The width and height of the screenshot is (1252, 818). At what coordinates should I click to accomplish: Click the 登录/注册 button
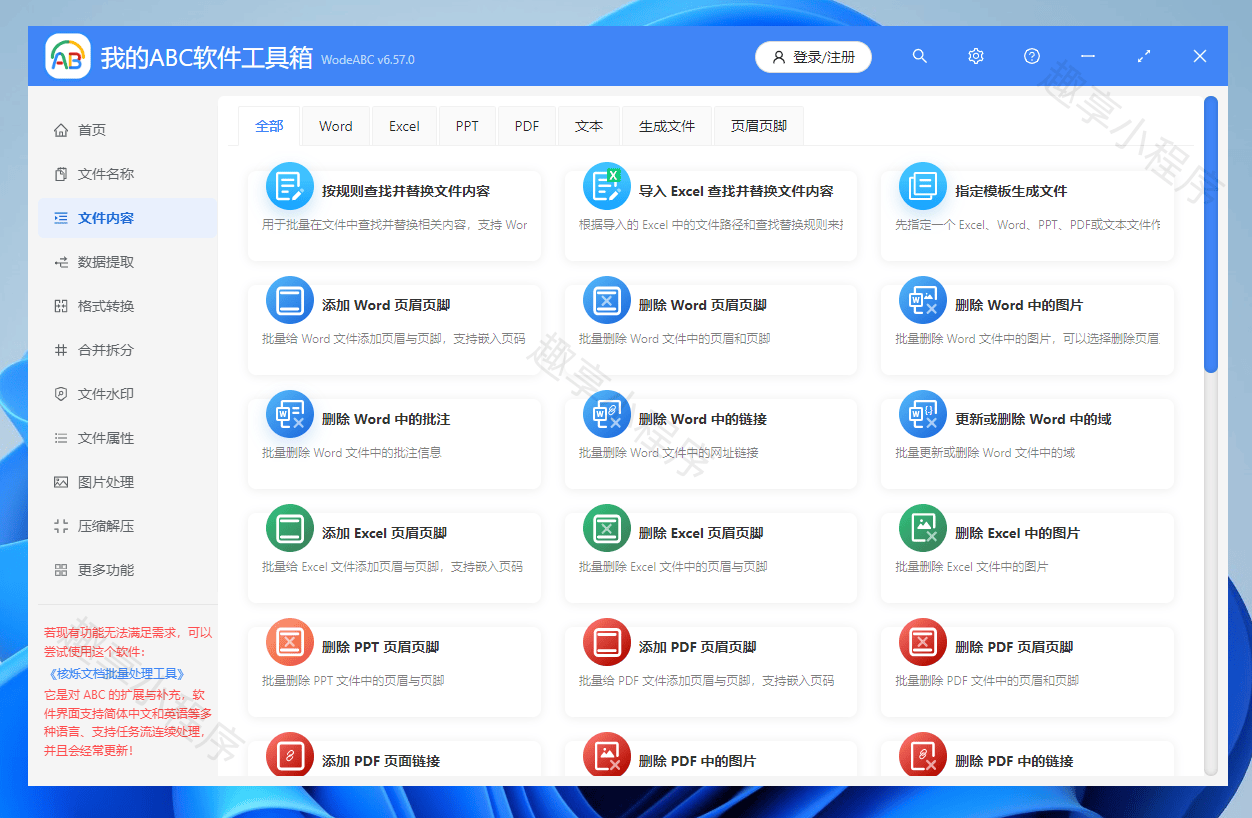[x=813, y=57]
